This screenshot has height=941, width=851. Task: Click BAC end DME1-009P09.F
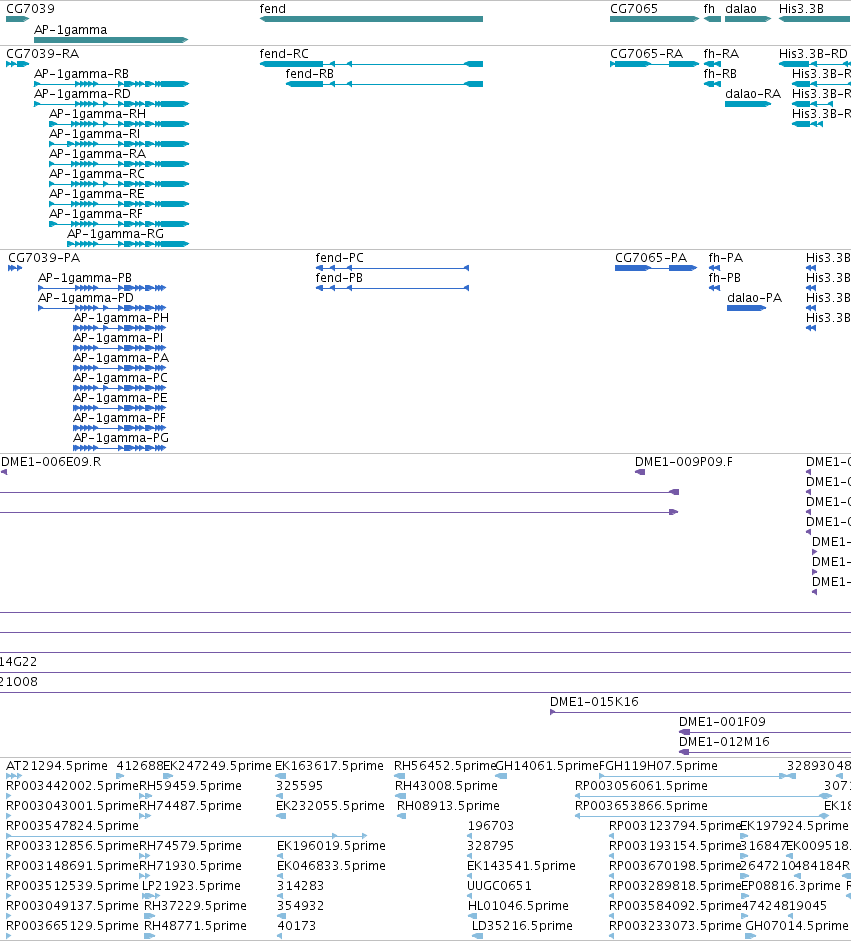pyautogui.click(x=640, y=472)
